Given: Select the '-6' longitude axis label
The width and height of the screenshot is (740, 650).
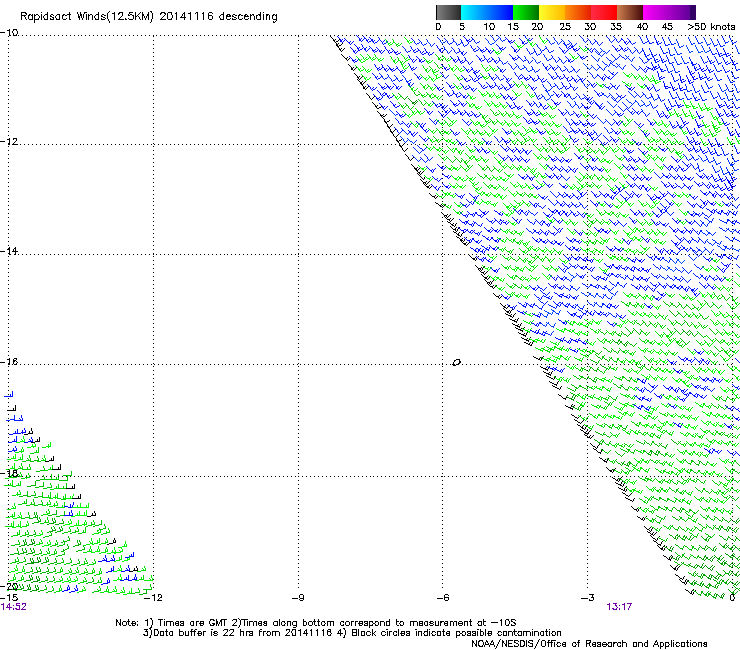Looking at the screenshot, I should pos(443,598).
